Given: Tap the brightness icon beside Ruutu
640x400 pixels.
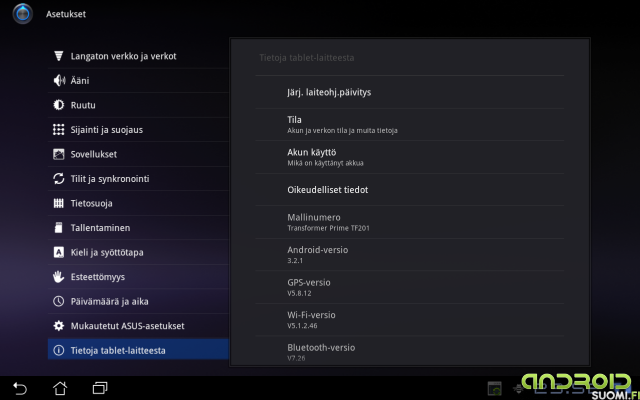Looking at the screenshot, I should coord(58,105).
